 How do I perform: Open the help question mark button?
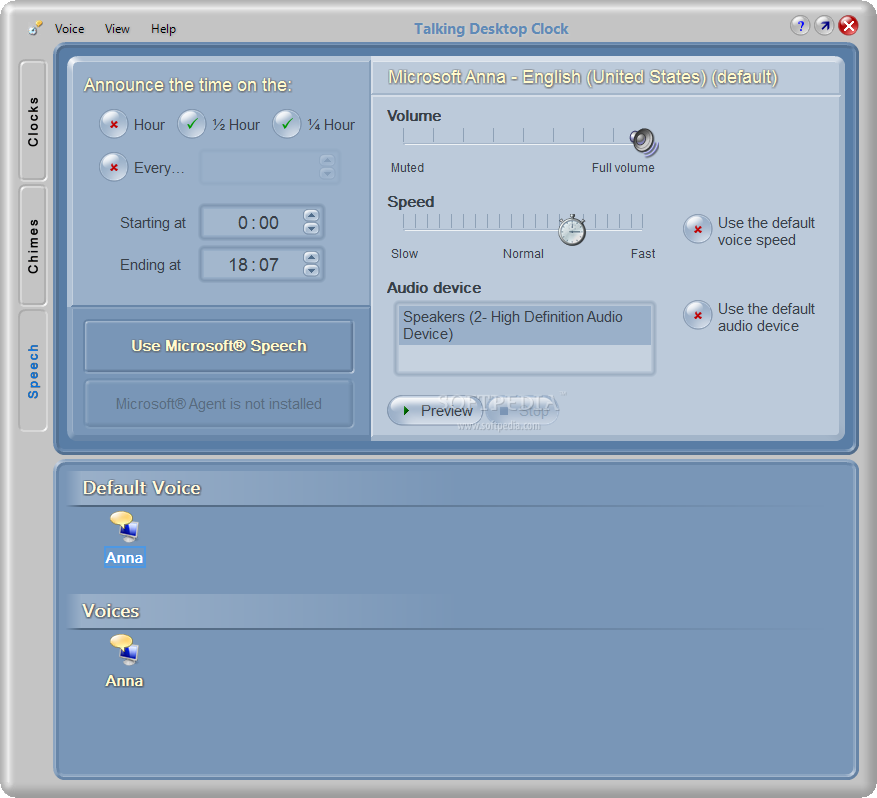800,25
